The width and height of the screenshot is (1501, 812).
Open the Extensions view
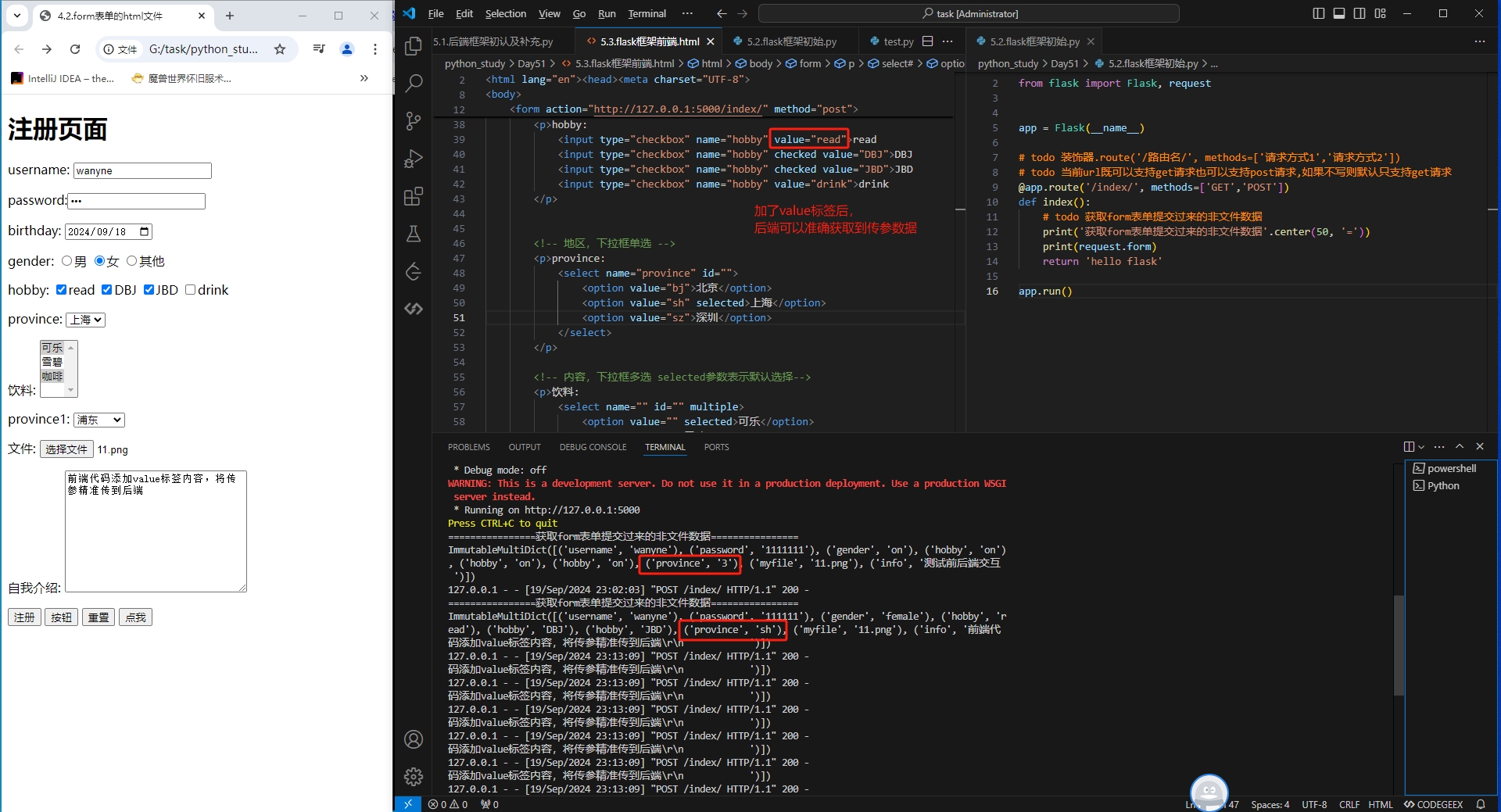(414, 196)
